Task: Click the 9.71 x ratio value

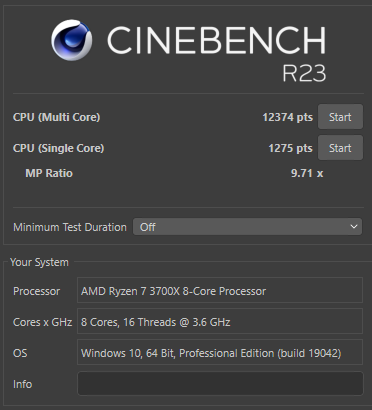Action: tap(307, 173)
